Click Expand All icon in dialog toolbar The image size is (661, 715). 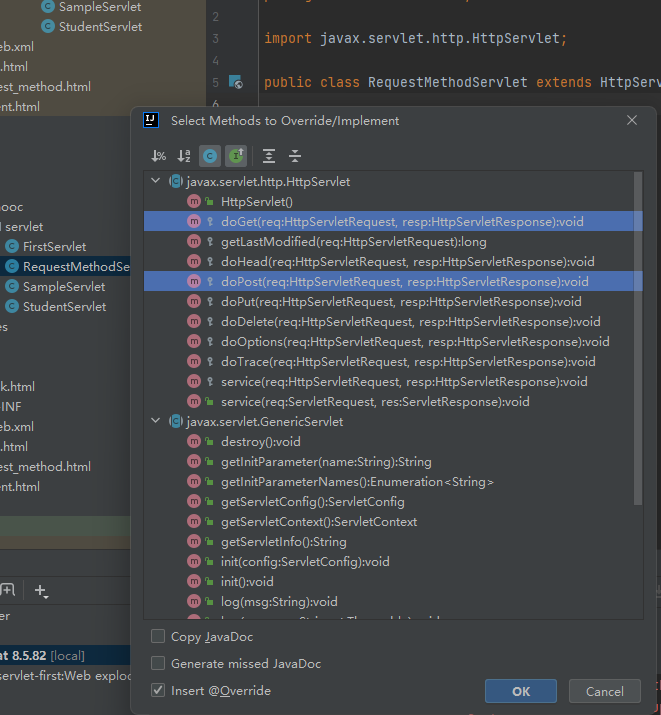pos(269,156)
